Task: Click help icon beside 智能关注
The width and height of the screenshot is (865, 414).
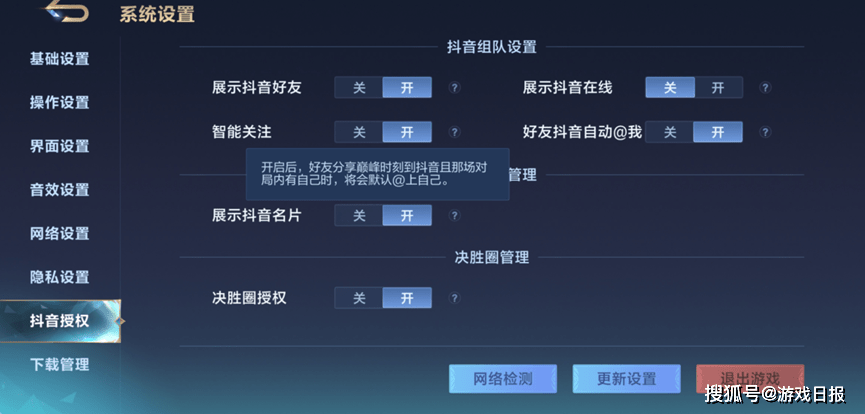Action: 454,132
